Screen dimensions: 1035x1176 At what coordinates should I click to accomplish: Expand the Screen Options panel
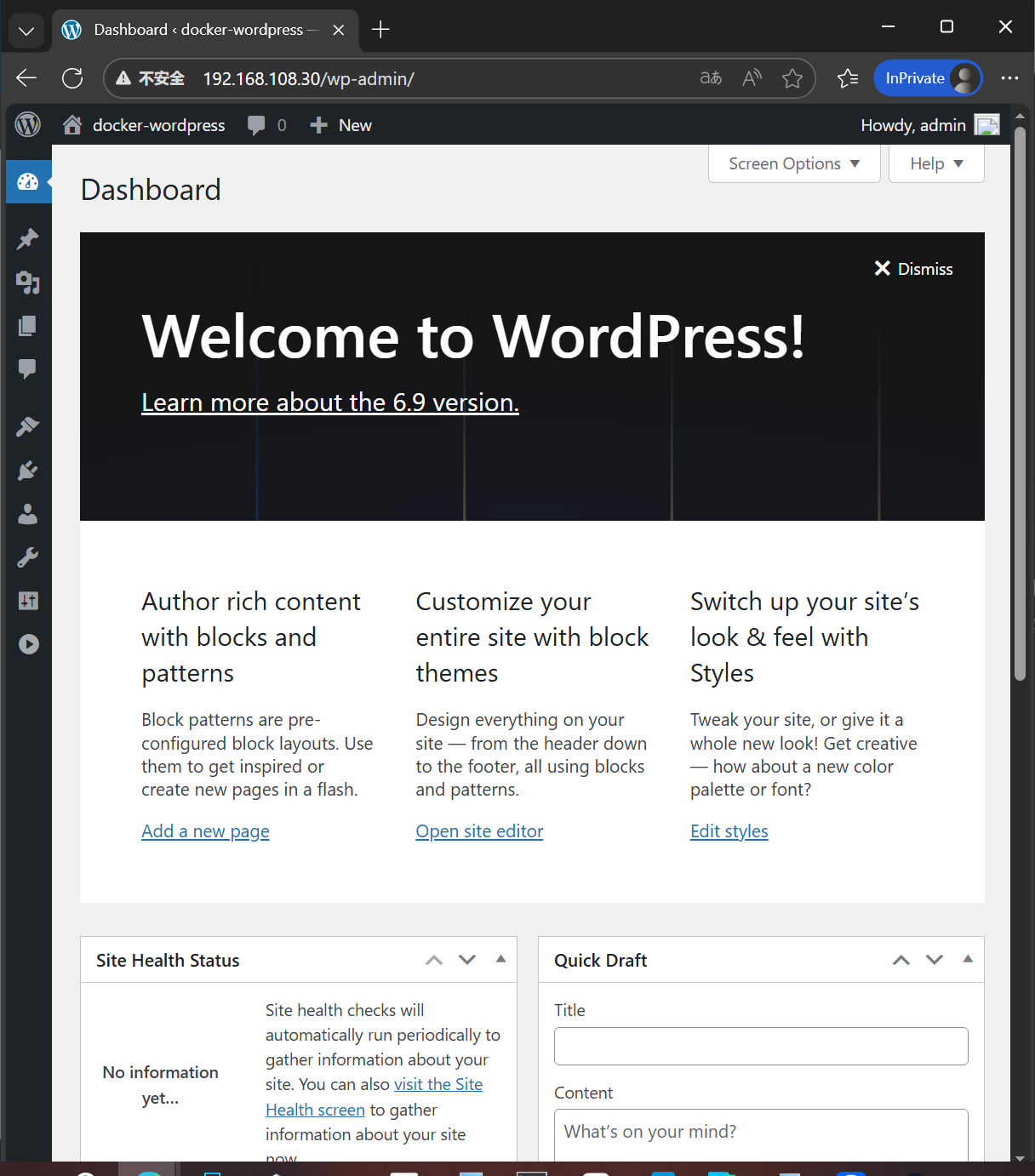pos(794,163)
